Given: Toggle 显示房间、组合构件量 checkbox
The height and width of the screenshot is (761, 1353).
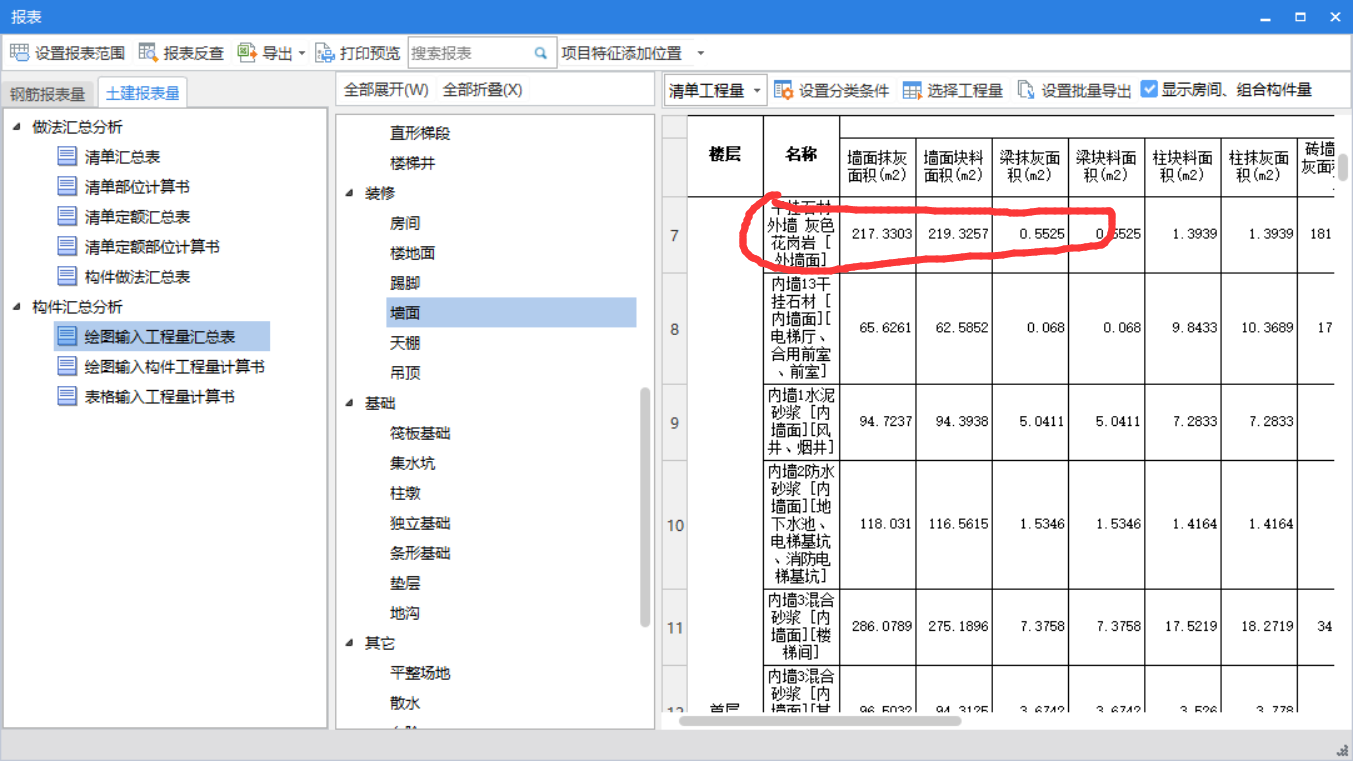Looking at the screenshot, I should click(1149, 89).
